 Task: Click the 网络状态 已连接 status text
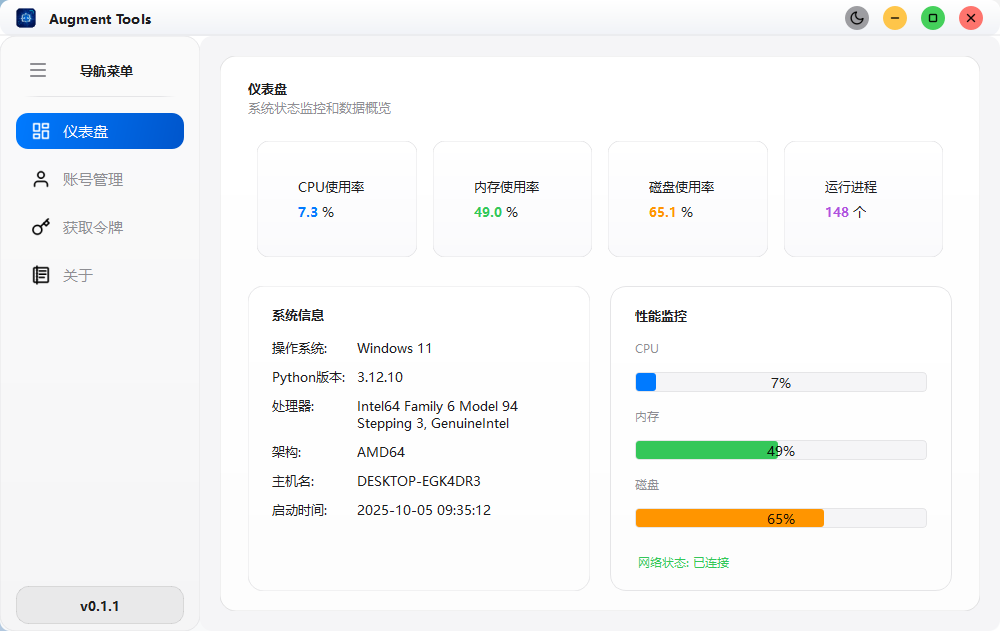click(x=684, y=562)
